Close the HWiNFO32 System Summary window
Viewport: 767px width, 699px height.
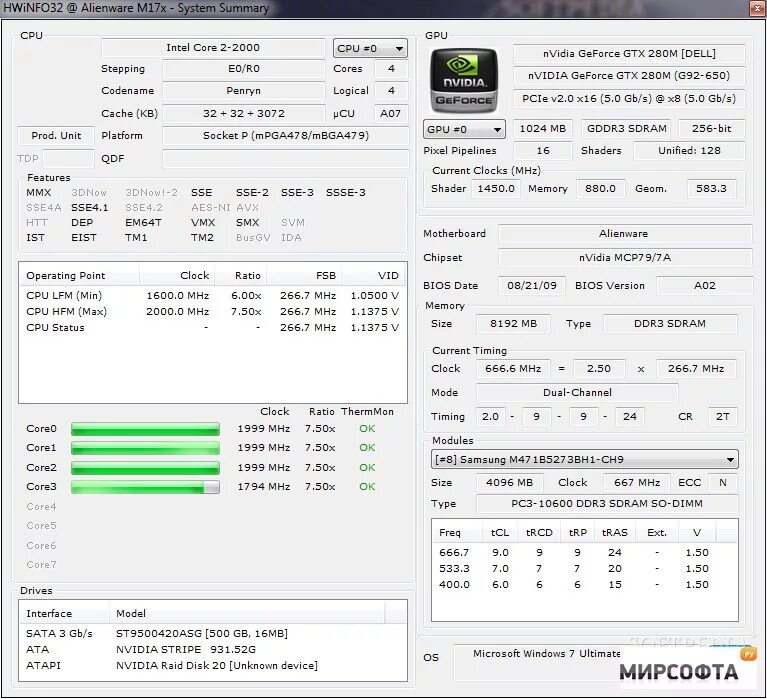click(x=757, y=9)
